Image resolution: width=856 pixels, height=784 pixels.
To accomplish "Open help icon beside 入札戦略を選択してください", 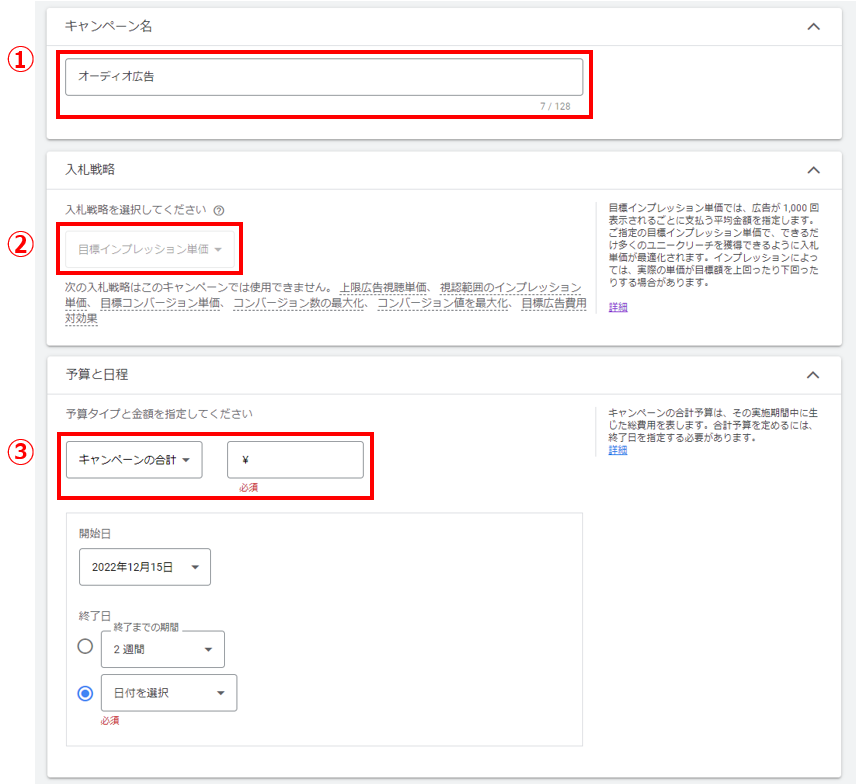I will (x=219, y=211).
